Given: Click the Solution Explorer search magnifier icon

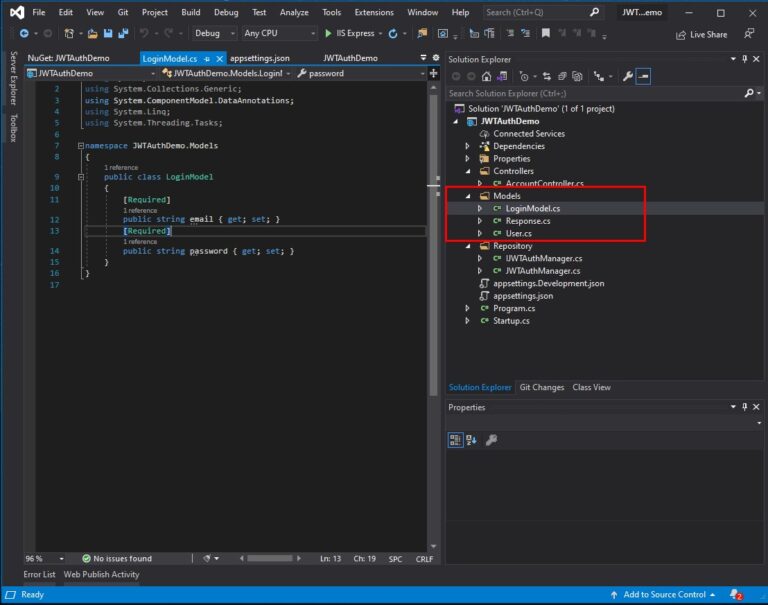Looking at the screenshot, I should [x=749, y=93].
